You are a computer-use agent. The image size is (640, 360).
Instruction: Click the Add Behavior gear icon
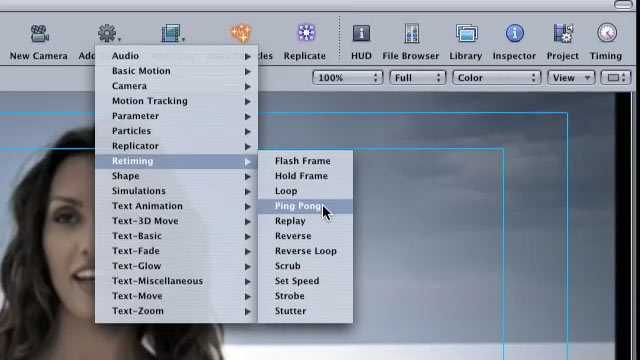point(107,33)
